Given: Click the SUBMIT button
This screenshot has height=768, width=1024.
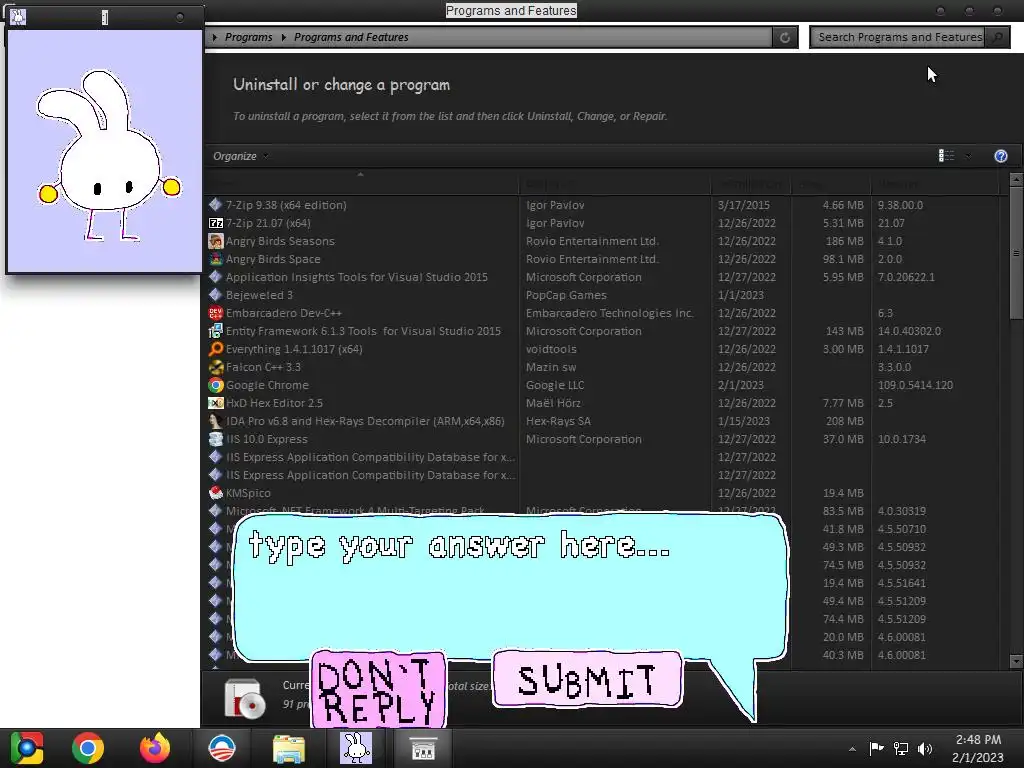Looking at the screenshot, I should 587,679.
